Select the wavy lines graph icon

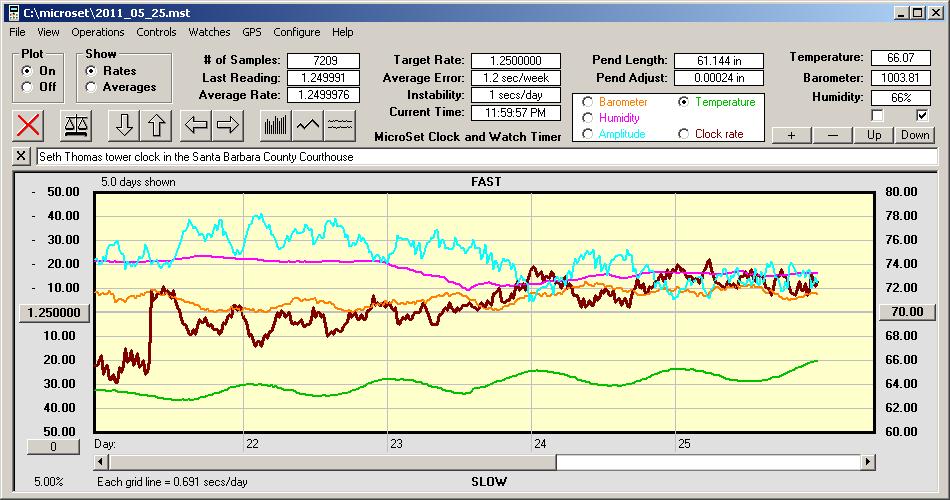pos(340,126)
